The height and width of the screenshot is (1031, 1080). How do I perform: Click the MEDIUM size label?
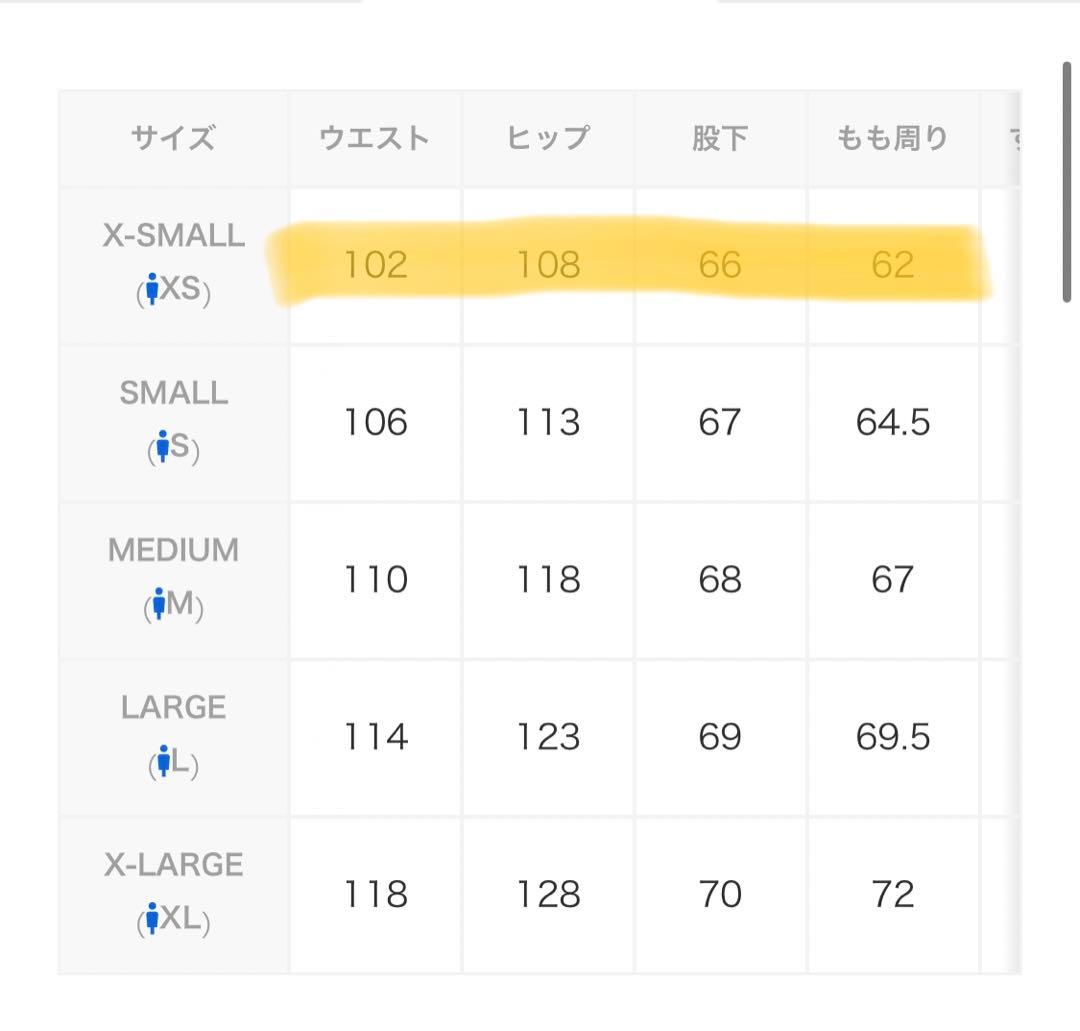click(x=173, y=550)
